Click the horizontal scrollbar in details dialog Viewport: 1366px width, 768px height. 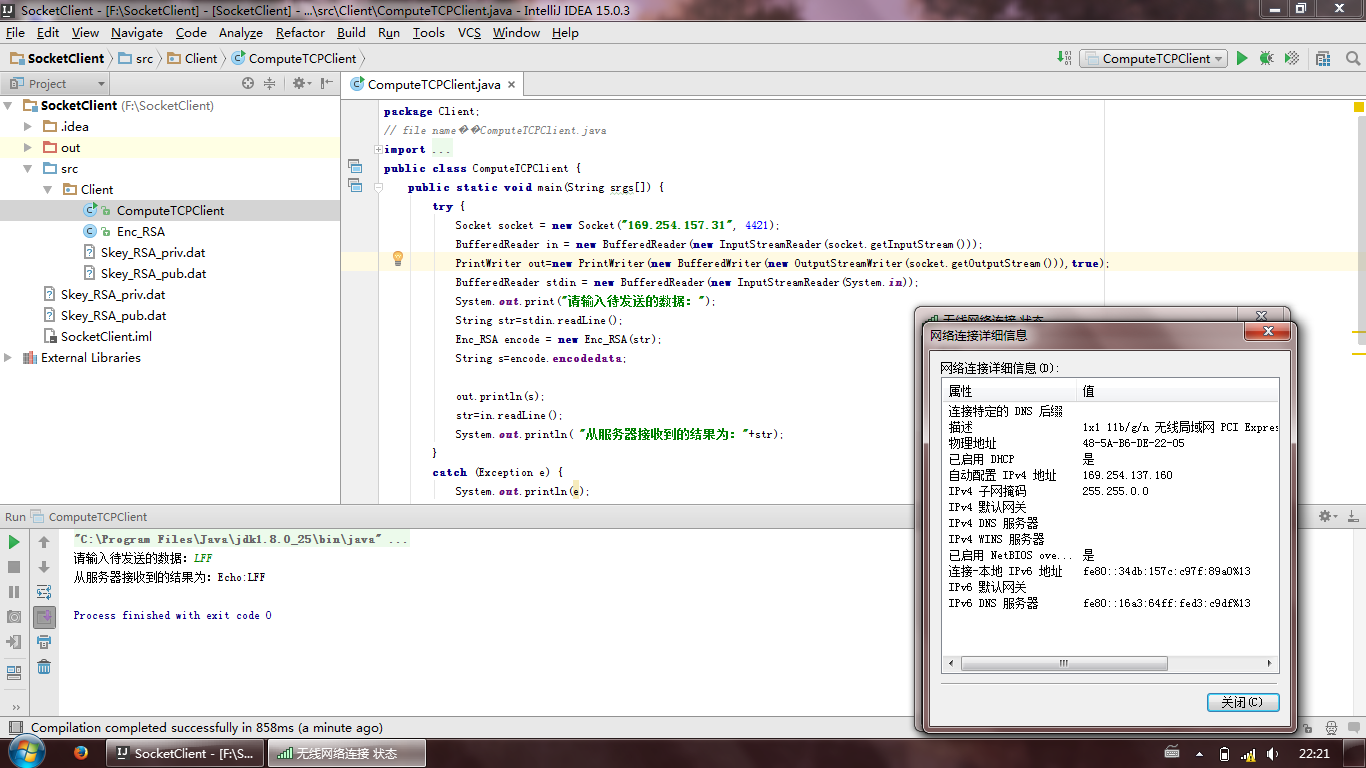[1064, 663]
